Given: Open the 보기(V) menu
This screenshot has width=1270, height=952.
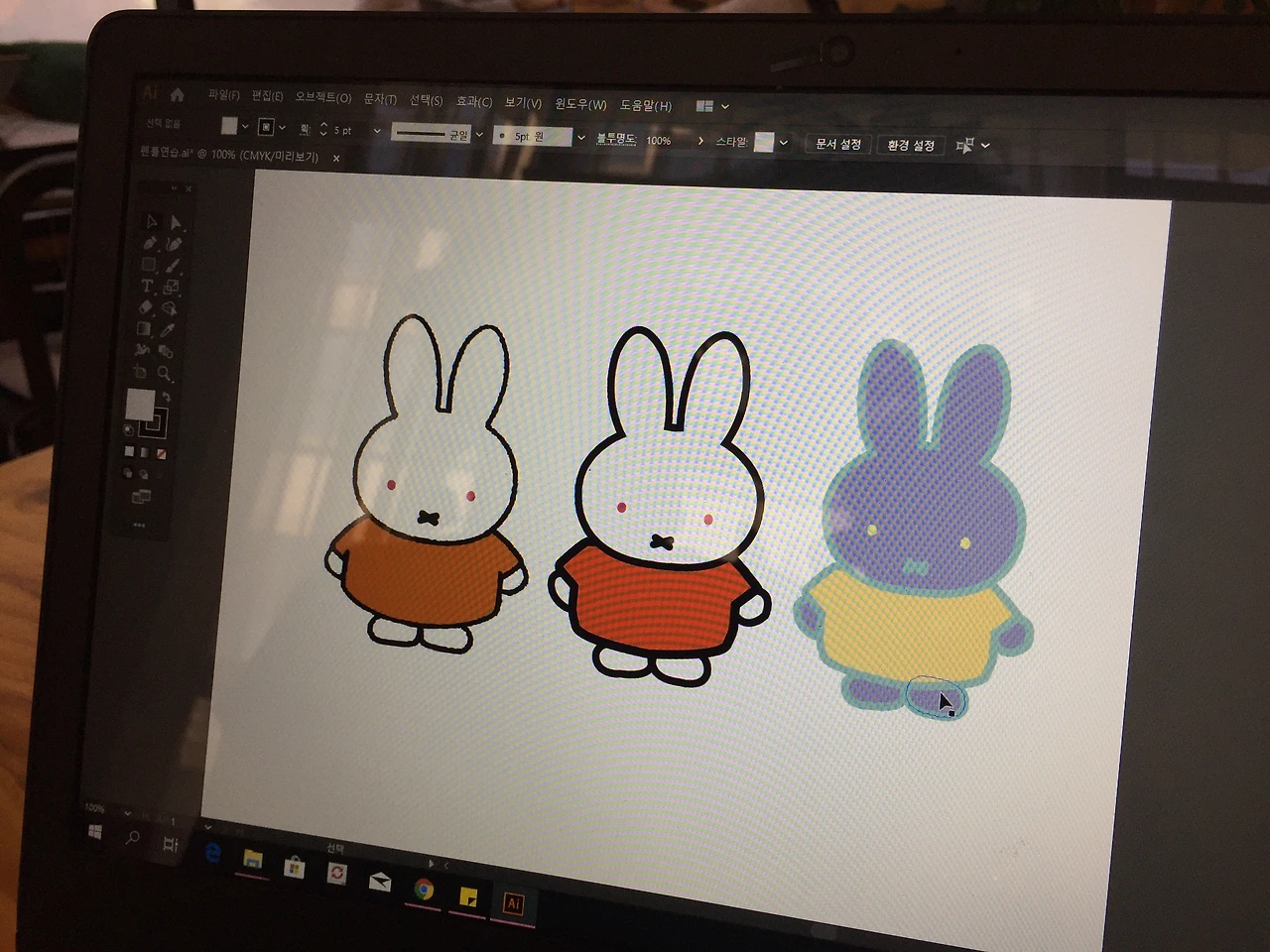Looking at the screenshot, I should pyautogui.click(x=523, y=103).
